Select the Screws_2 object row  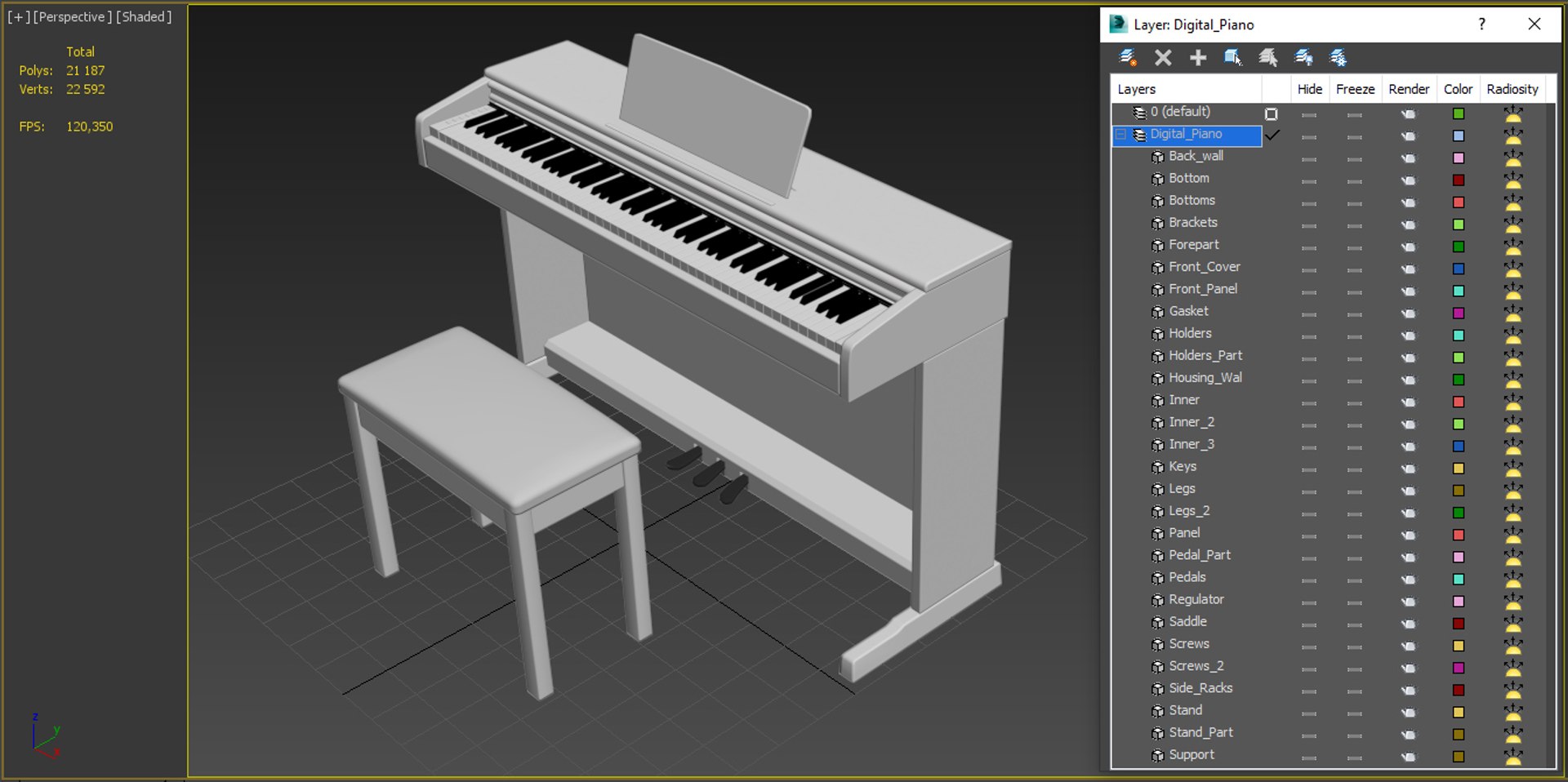point(1196,666)
